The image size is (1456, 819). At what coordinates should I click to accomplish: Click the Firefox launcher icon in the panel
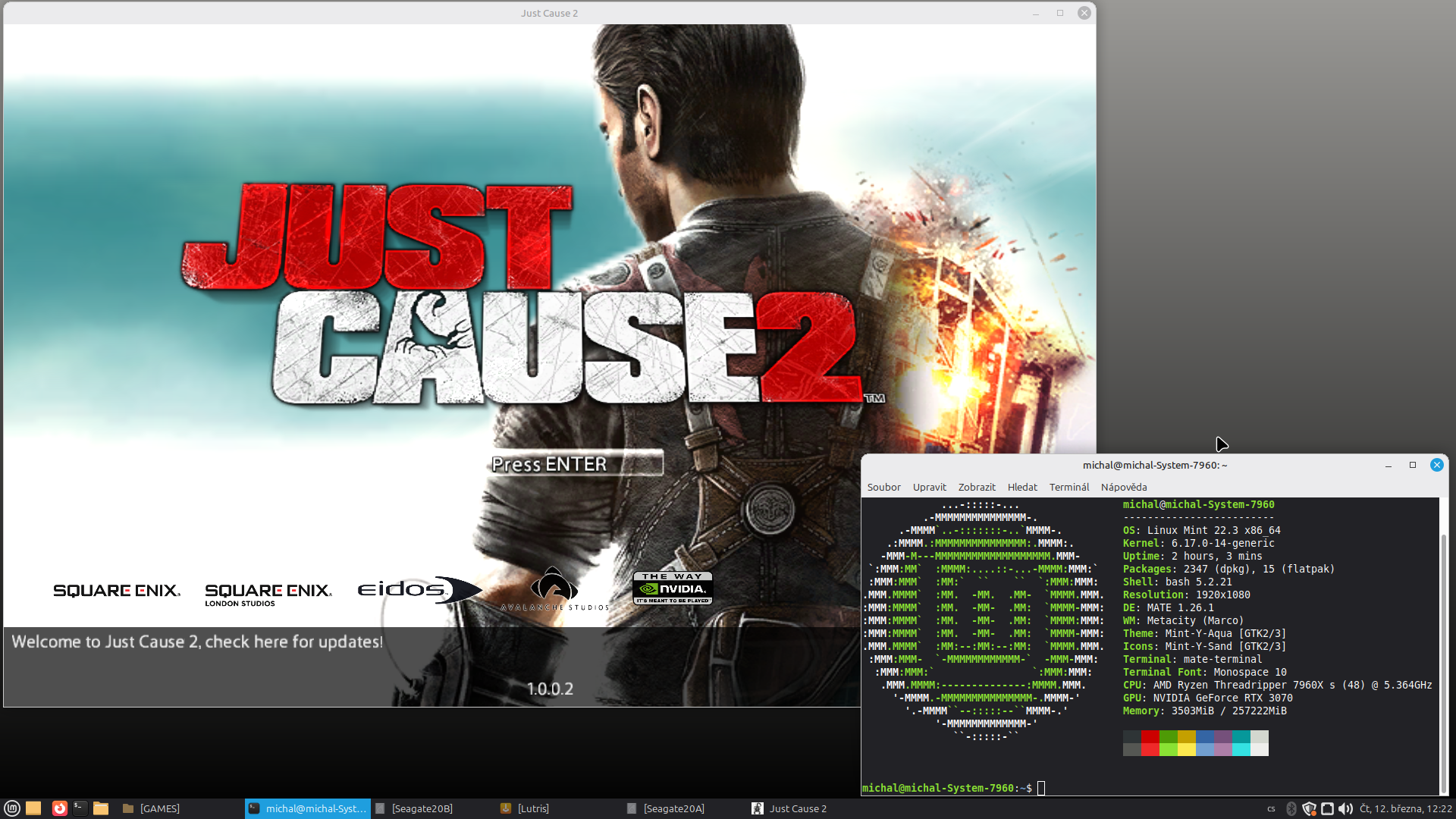[59, 808]
